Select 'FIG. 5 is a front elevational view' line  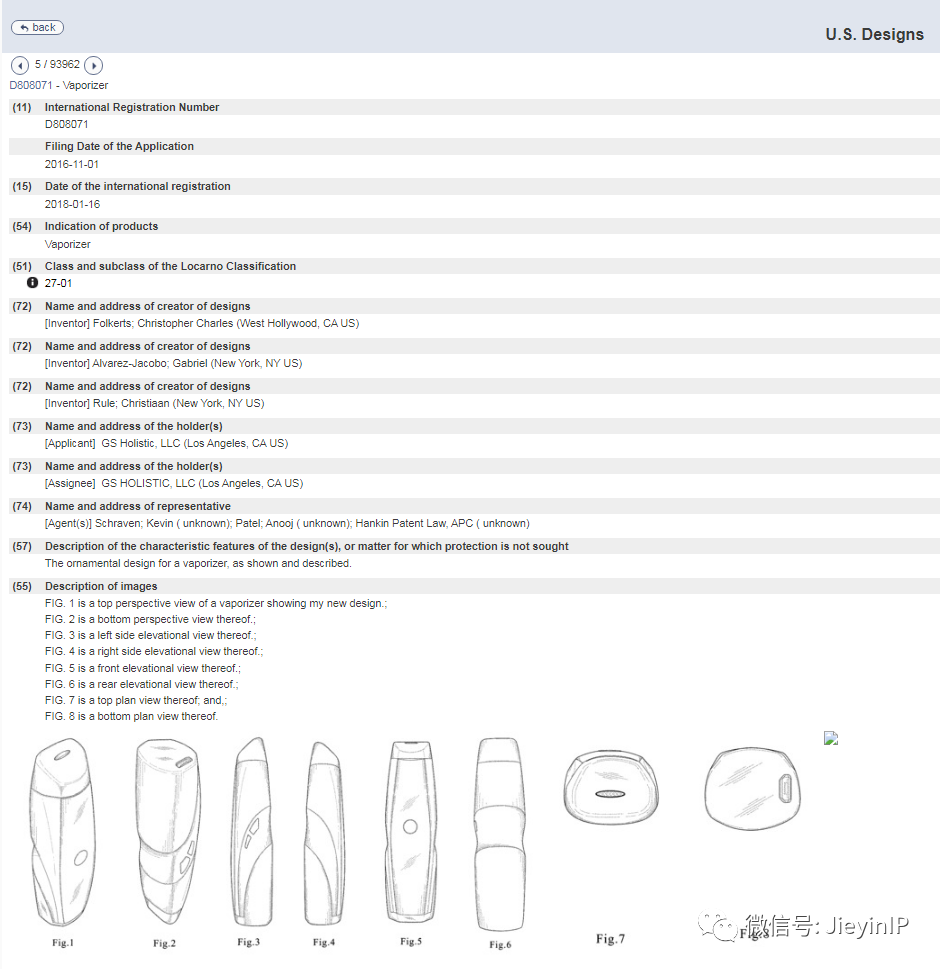coord(143,668)
